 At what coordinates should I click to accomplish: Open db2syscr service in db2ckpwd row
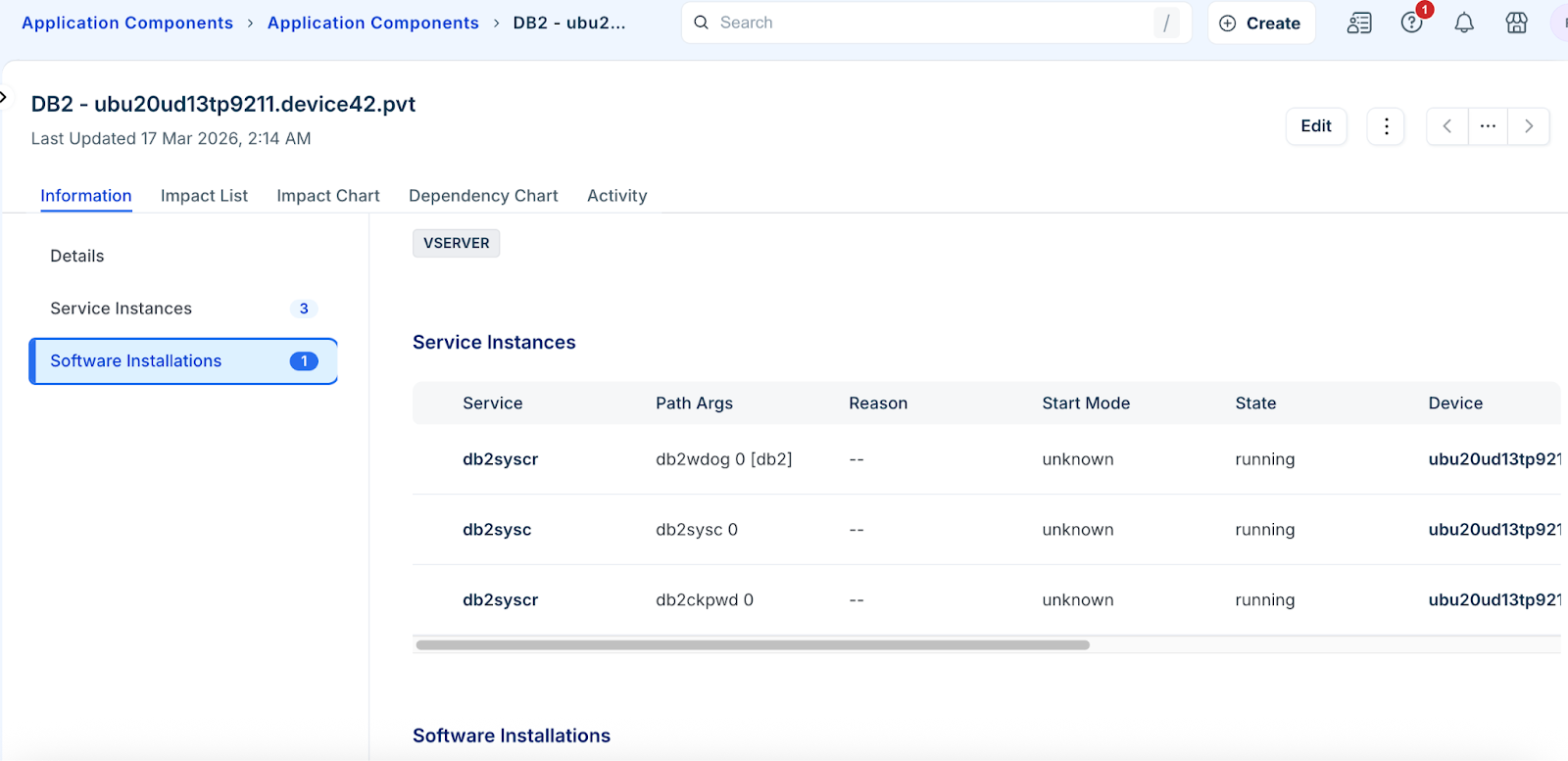tap(501, 600)
